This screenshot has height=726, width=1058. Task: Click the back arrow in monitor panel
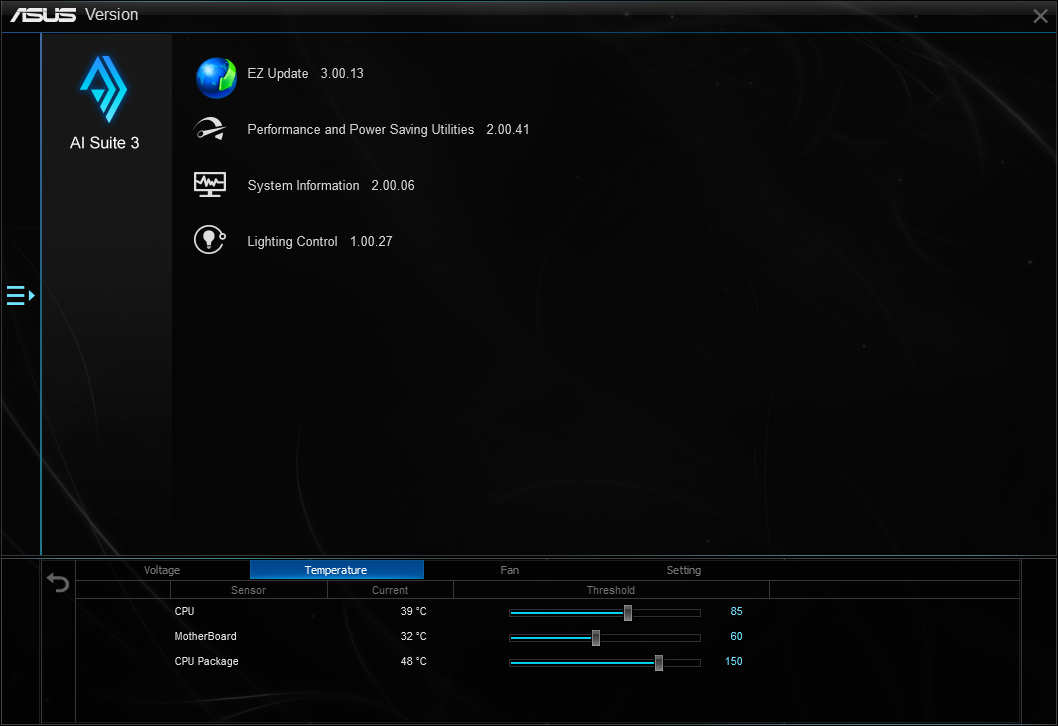tap(58, 582)
